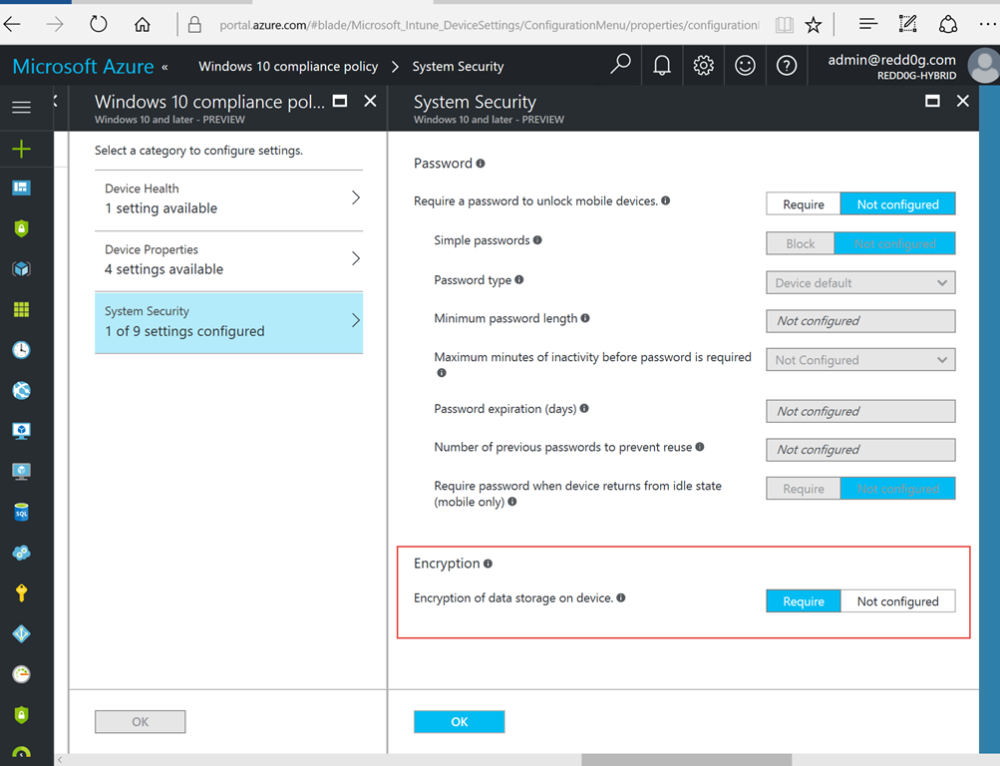Select Not configured for Simple passwords

click(895, 244)
